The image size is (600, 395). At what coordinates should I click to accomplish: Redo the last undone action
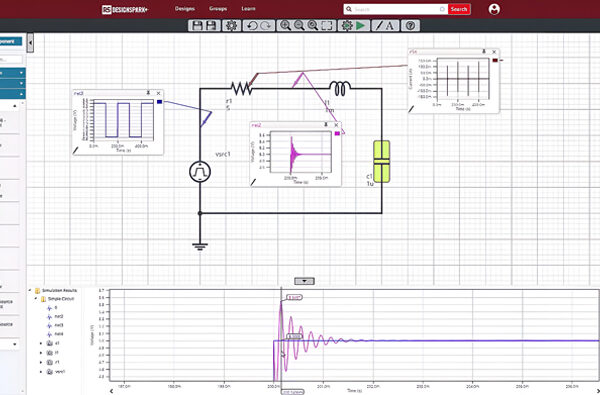(266, 26)
